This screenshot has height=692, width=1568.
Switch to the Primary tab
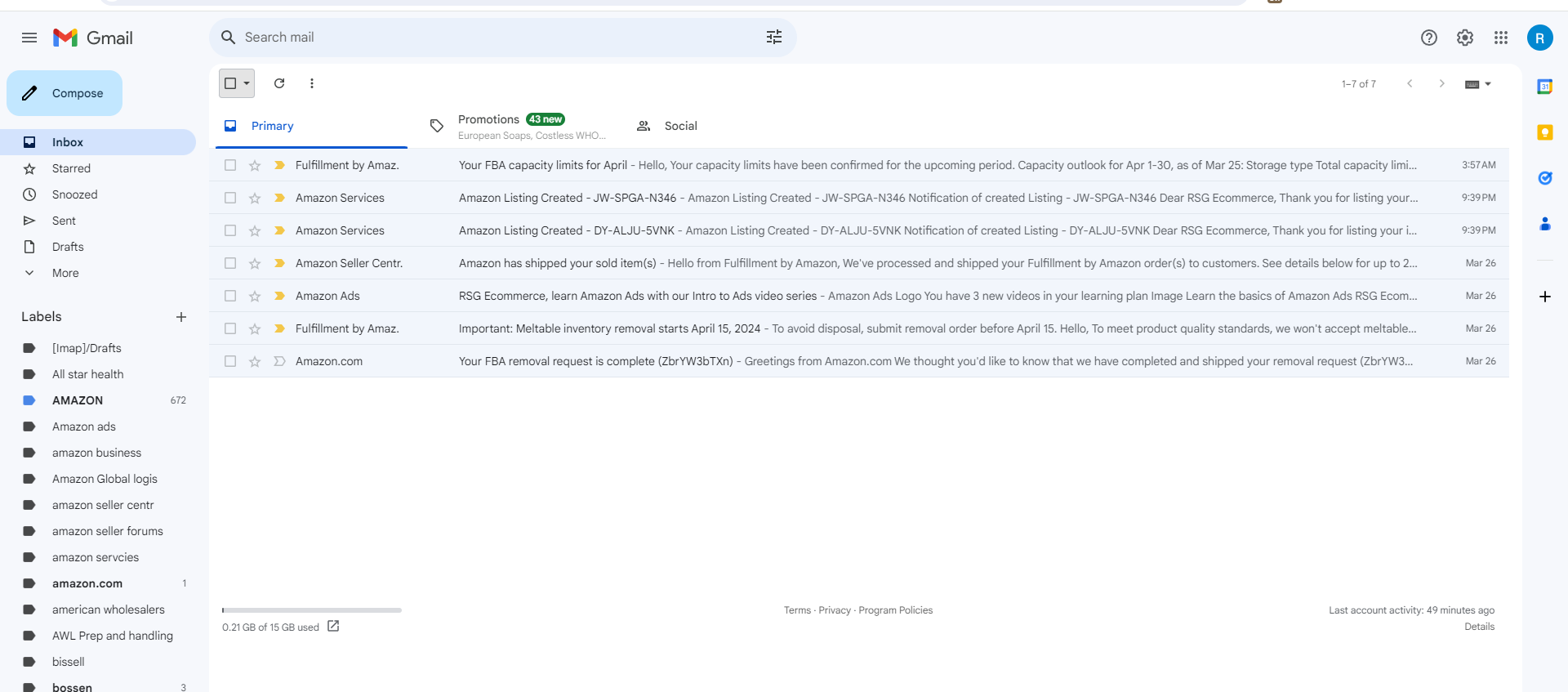point(312,126)
